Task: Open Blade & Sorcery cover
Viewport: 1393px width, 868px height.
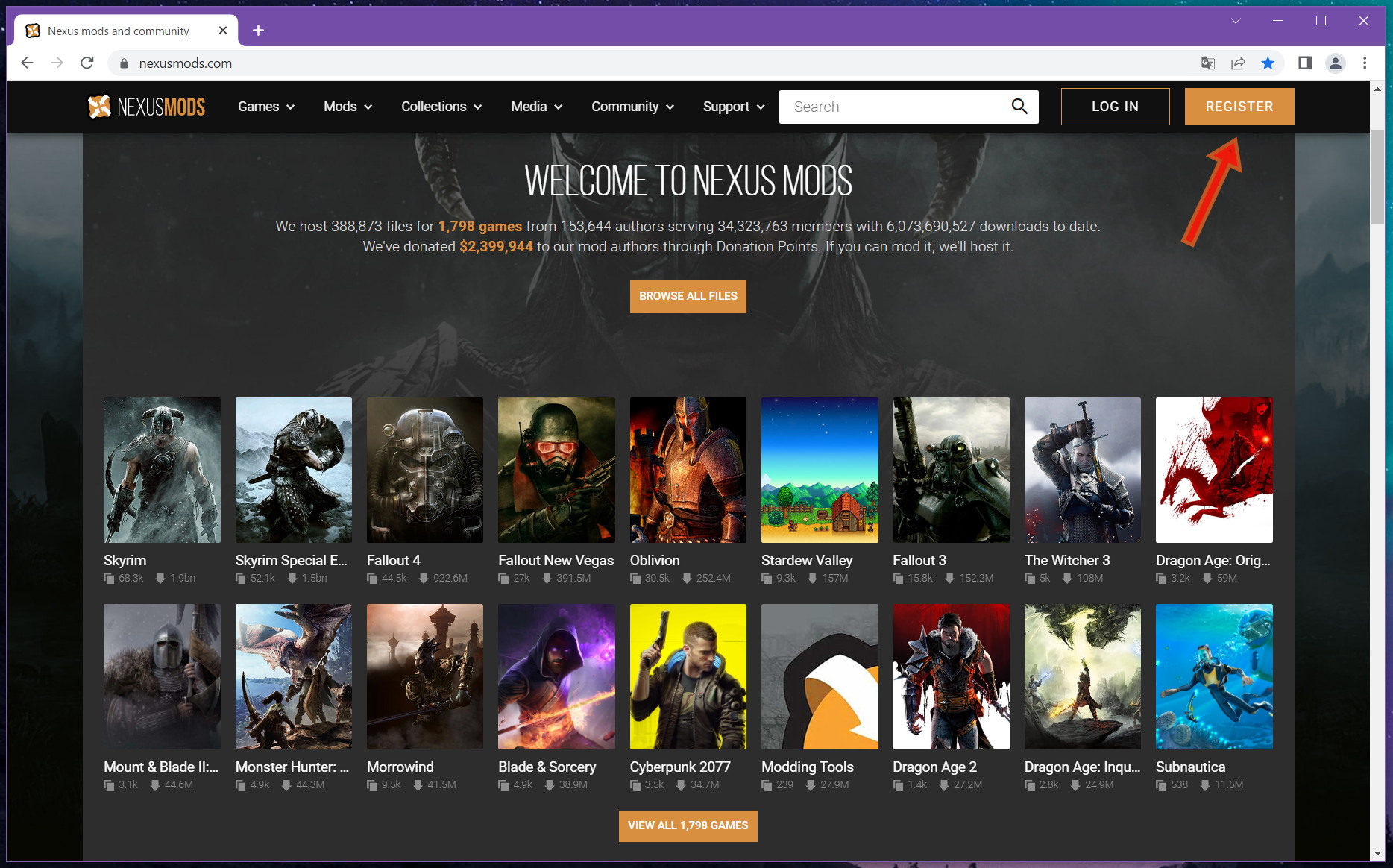Action: (x=556, y=676)
